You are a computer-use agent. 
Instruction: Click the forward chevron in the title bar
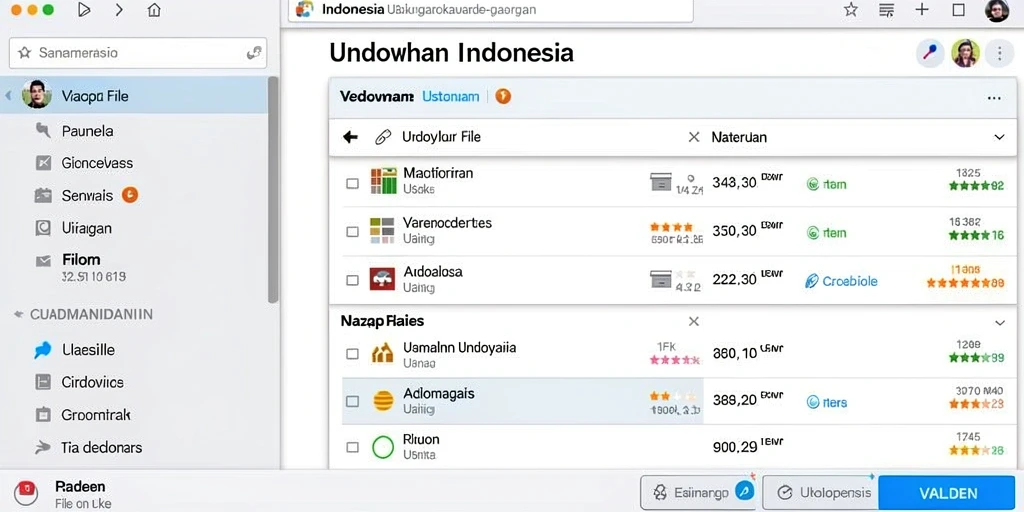tap(119, 10)
